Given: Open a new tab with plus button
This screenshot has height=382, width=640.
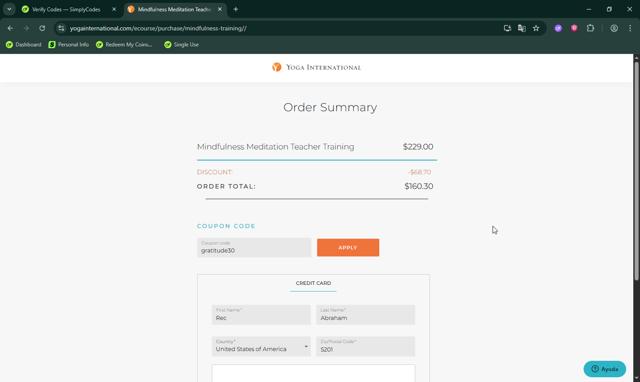Looking at the screenshot, I should click(236, 9).
